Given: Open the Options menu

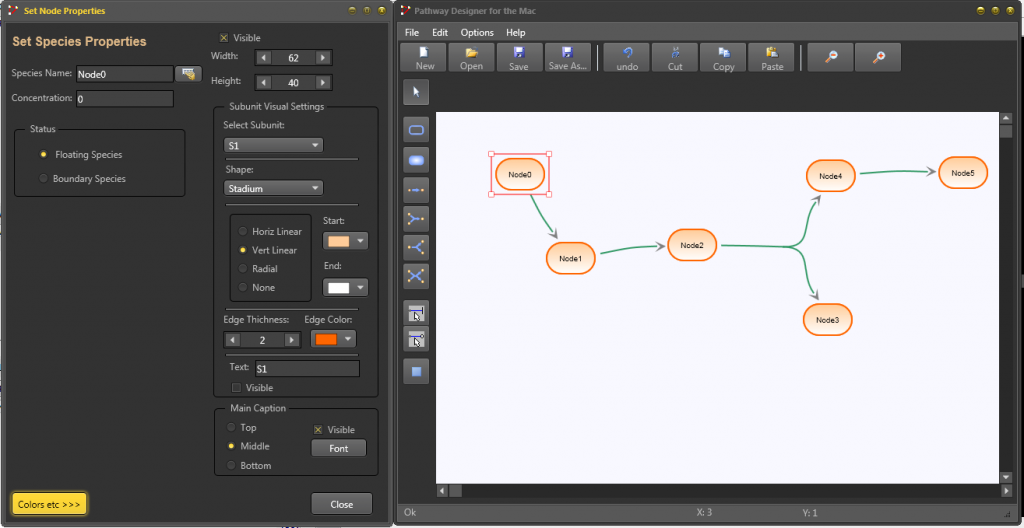Looking at the screenshot, I should [477, 33].
